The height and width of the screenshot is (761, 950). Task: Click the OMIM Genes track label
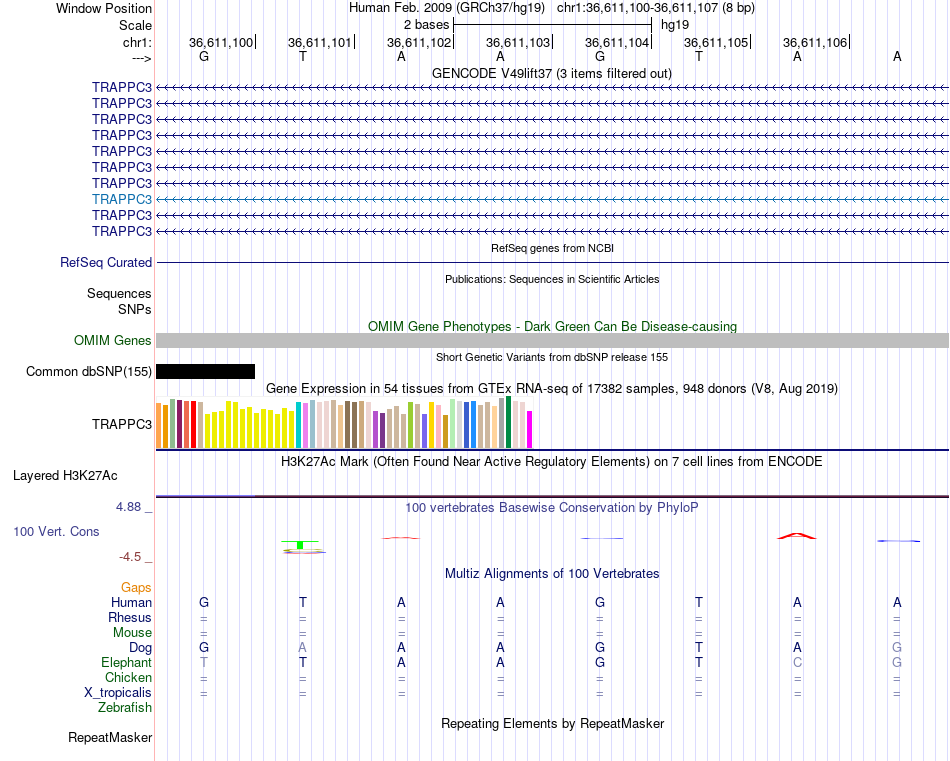(x=113, y=341)
